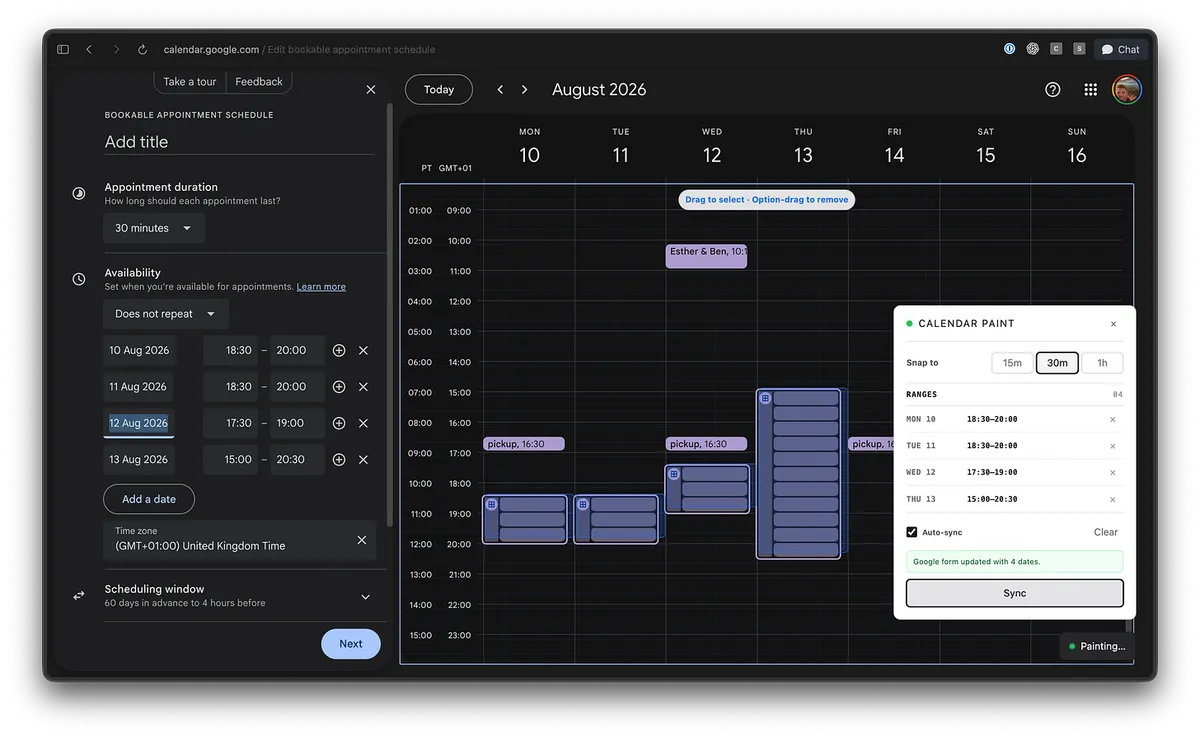Remove the THU 13 range
The image size is (1200, 738).
1113,499
